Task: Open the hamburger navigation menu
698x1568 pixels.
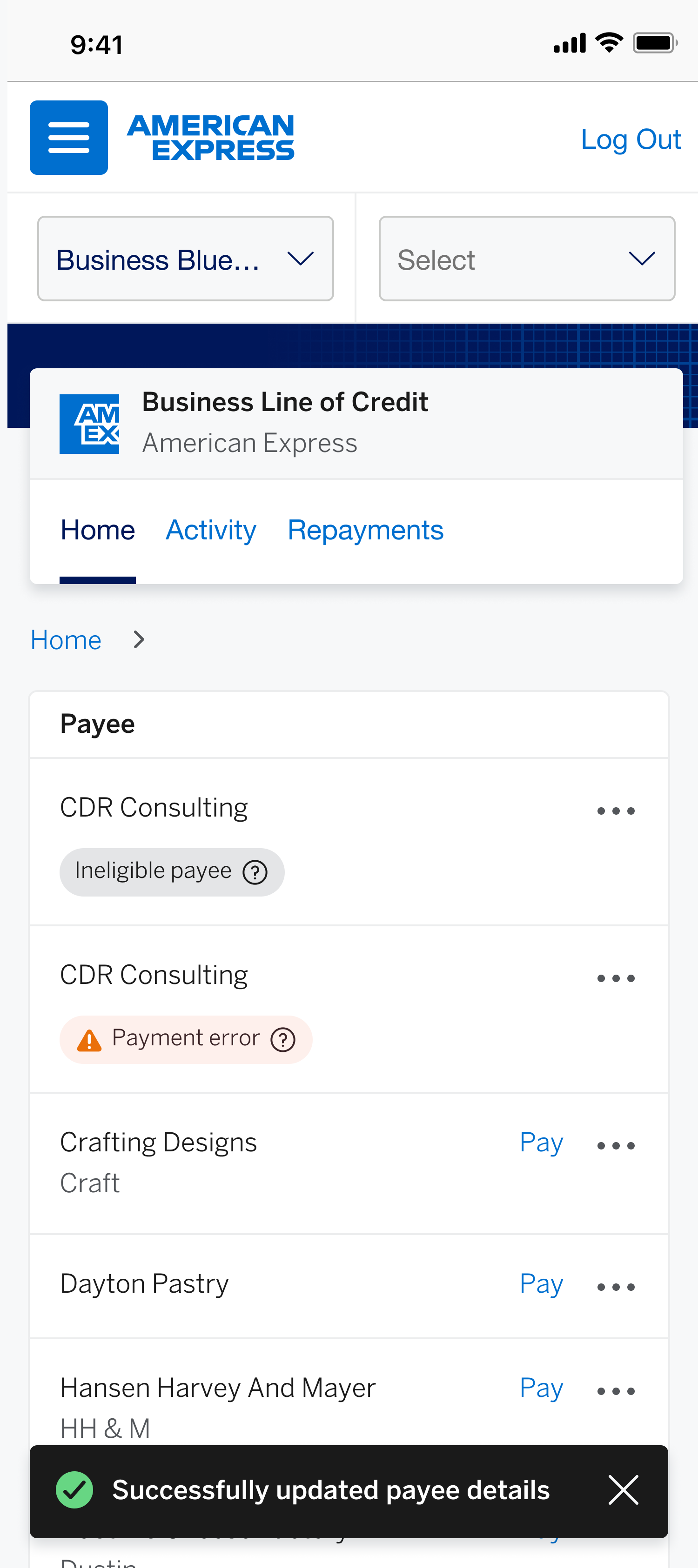Action: point(69,138)
